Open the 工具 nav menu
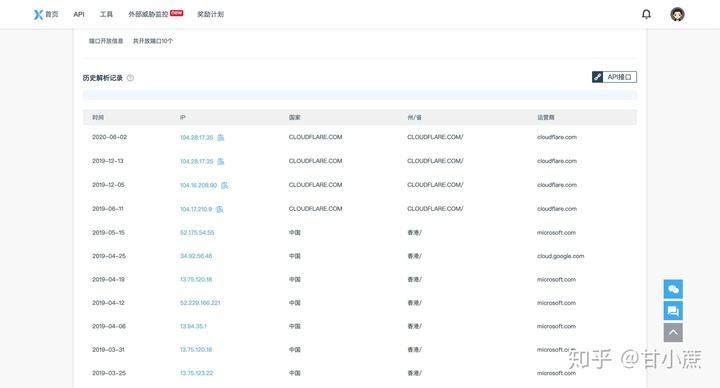This screenshot has width=720, height=388. coord(106,14)
